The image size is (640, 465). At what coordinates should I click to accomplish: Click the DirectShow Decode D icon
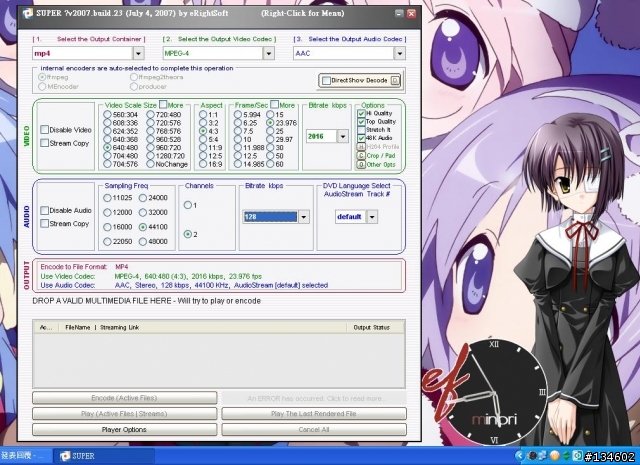(395, 80)
